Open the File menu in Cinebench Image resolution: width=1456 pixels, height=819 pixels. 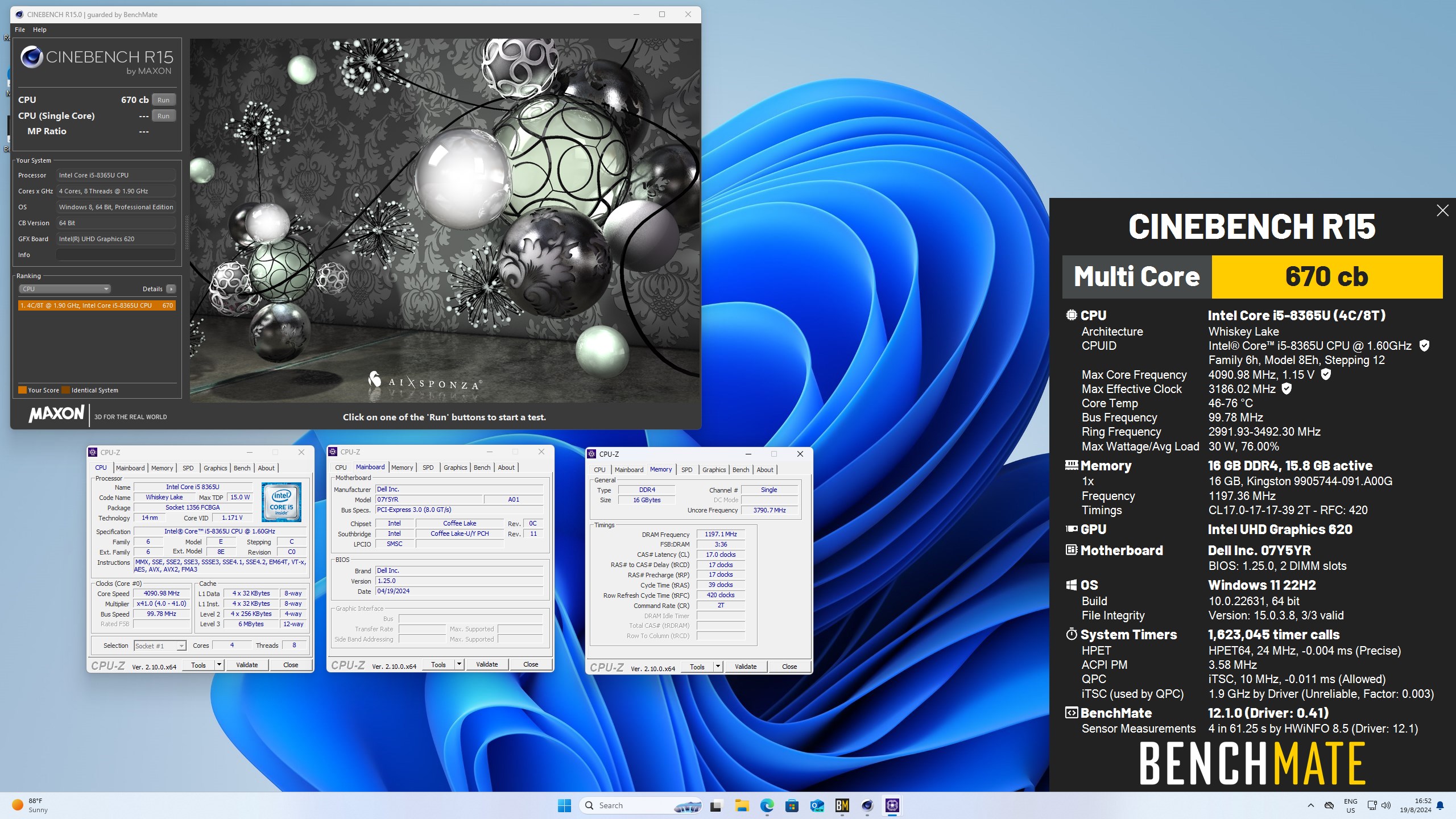[x=20, y=30]
